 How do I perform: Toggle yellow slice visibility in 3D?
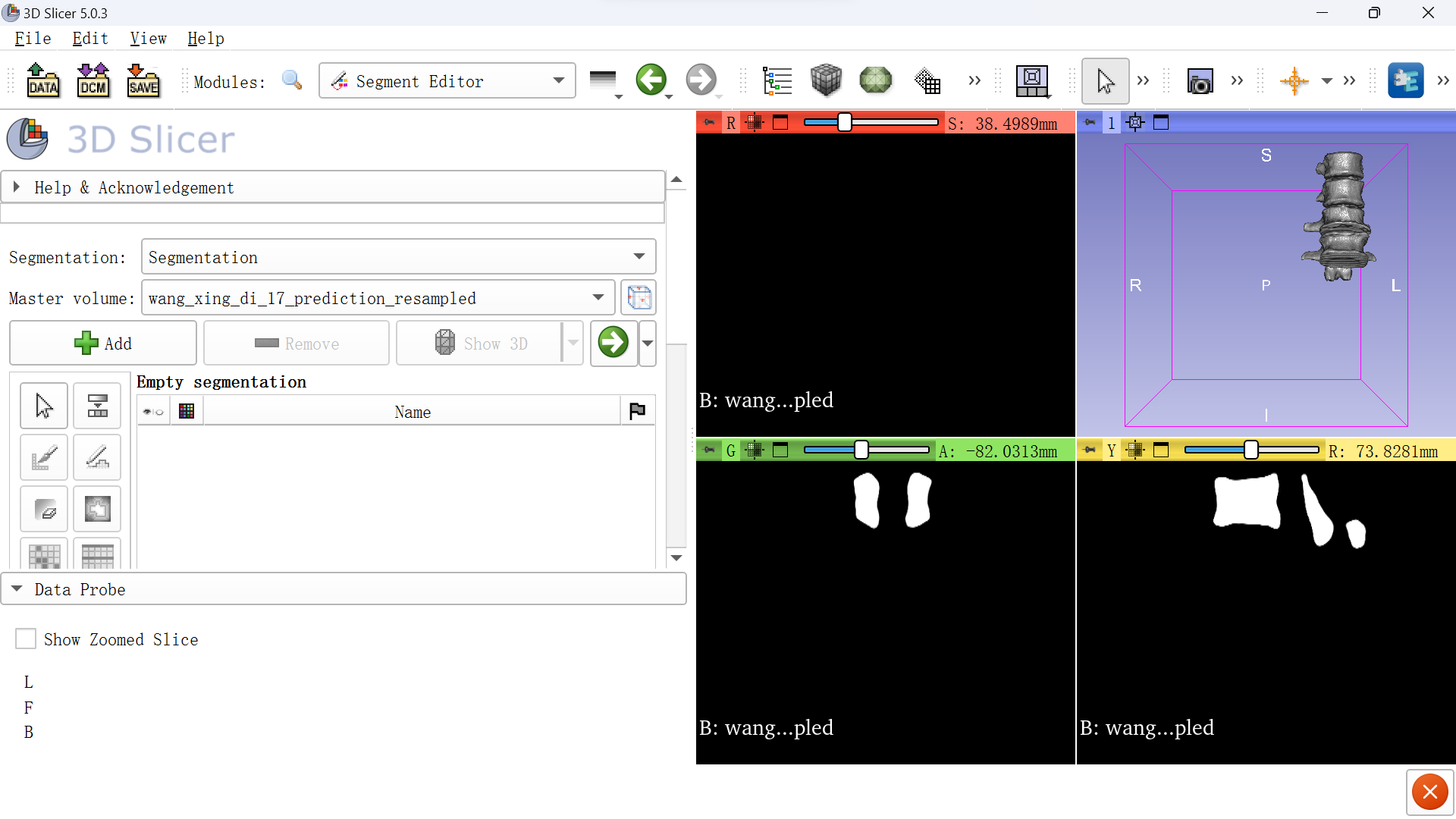1134,450
